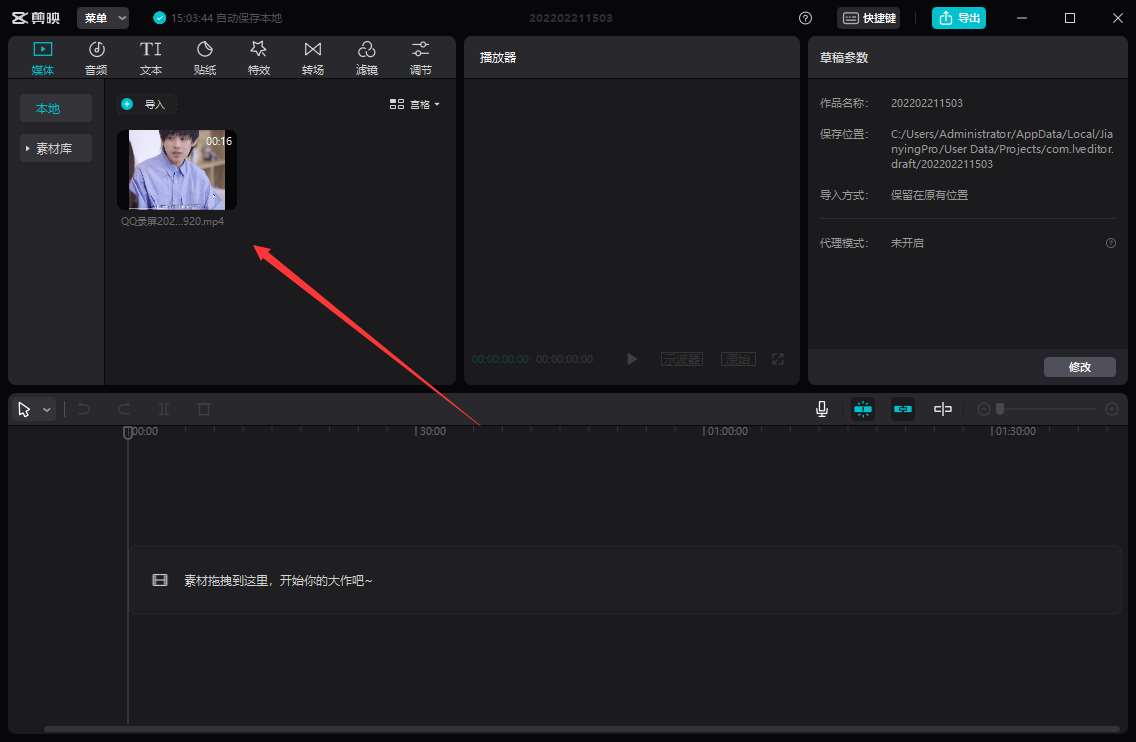Open the 特效 (Effects) panel
1136x742 pixels.
click(258, 55)
